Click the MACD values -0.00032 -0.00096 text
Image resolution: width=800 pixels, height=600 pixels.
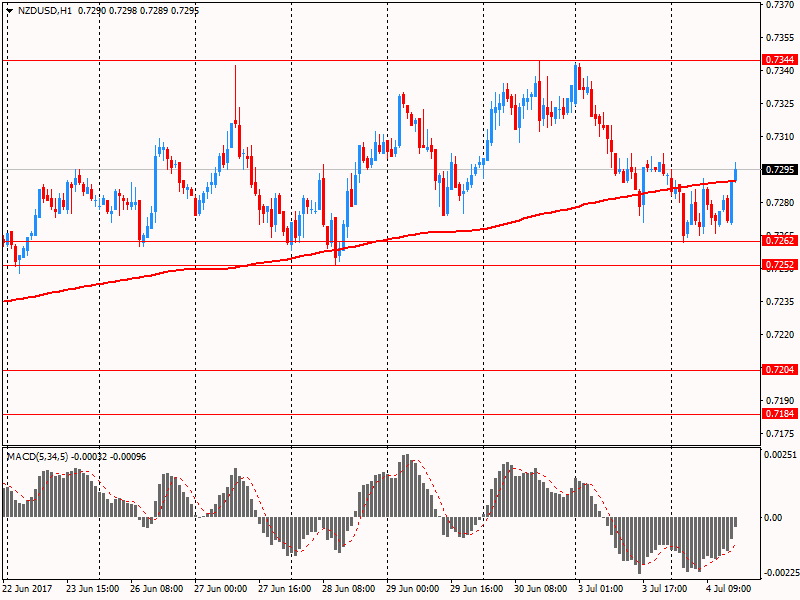[109, 456]
